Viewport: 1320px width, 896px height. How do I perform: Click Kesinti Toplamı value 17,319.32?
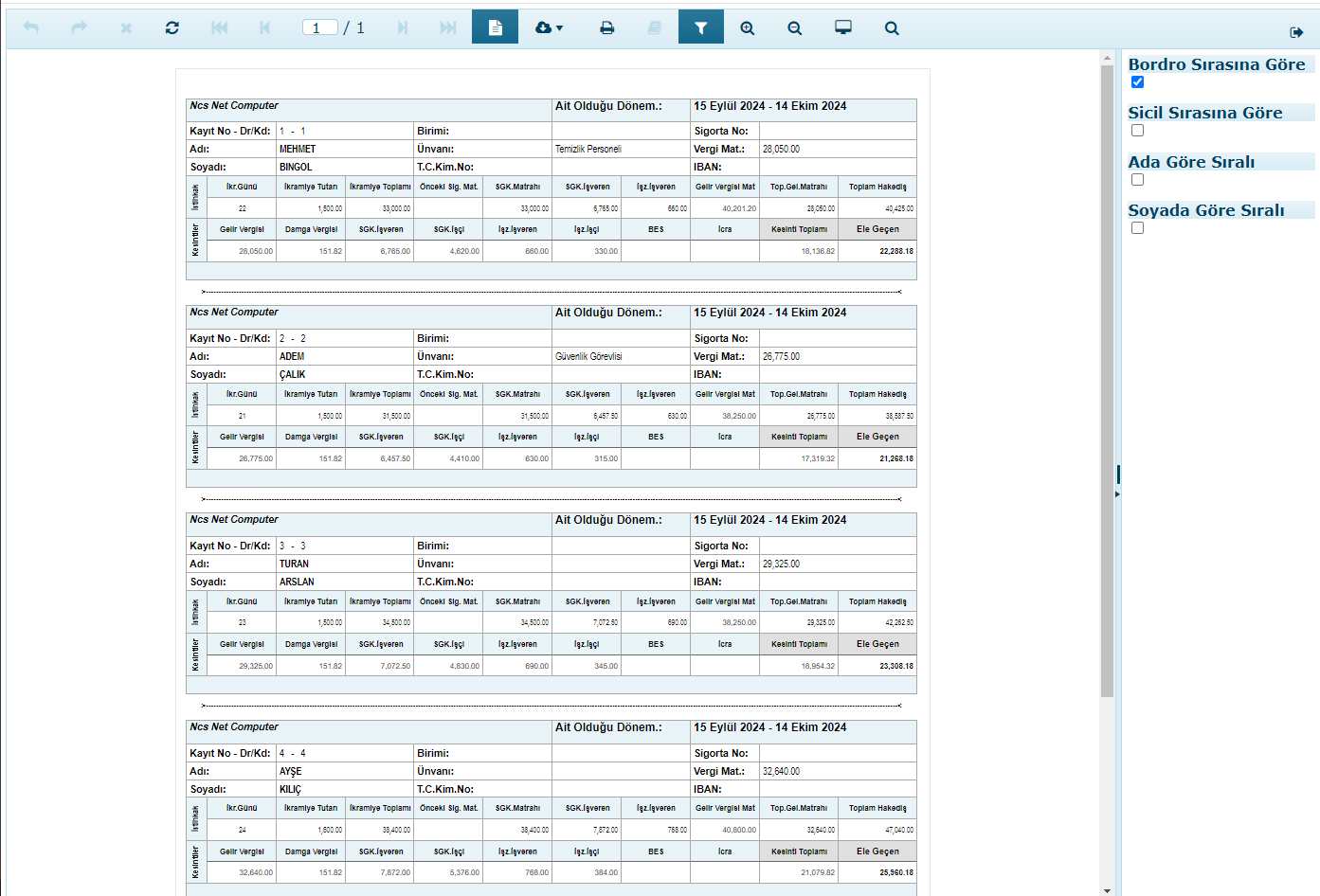[818, 458]
